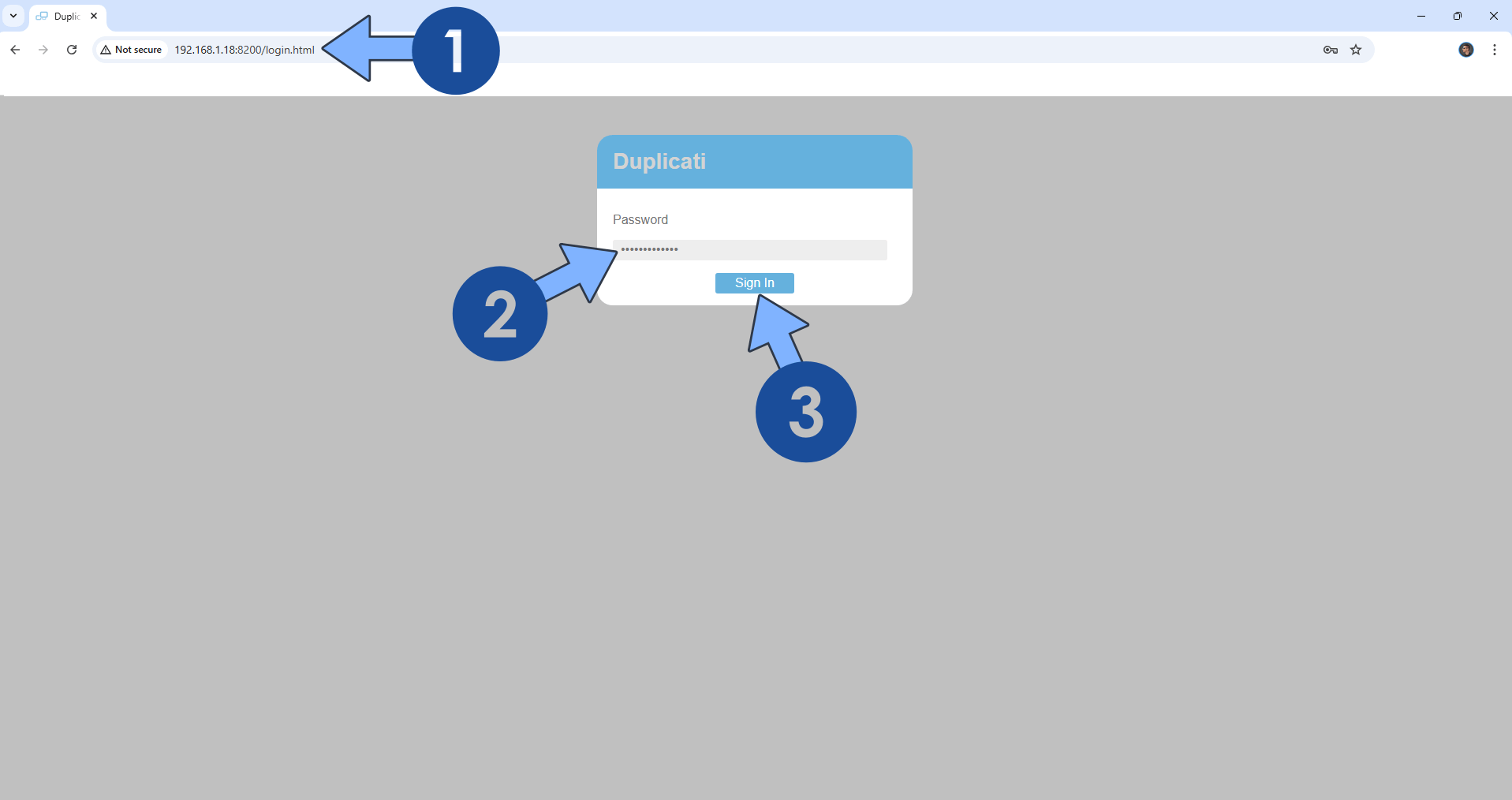This screenshot has width=1512, height=800.
Task: Reload the Duplicati login page
Action: (72, 50)
